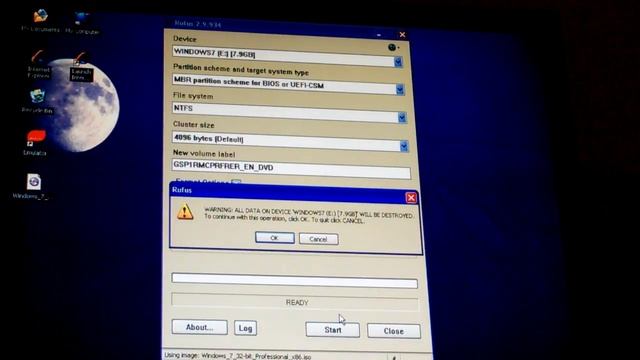Click the 'Partition scheme and target system type' label
This screenshot has height=360, width=640.
[241, 70]
